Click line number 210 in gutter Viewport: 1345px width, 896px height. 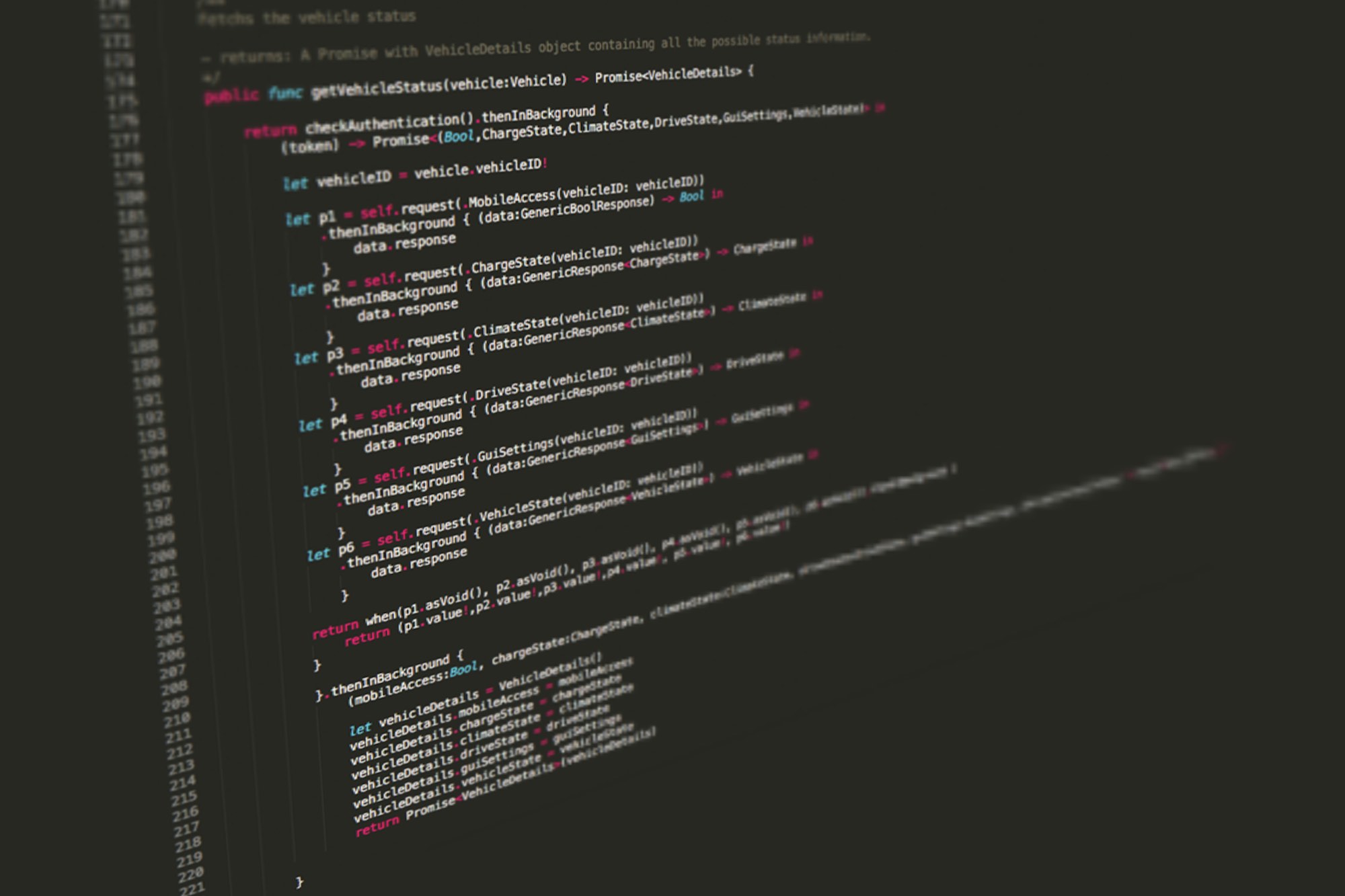(x=178, y=719)
